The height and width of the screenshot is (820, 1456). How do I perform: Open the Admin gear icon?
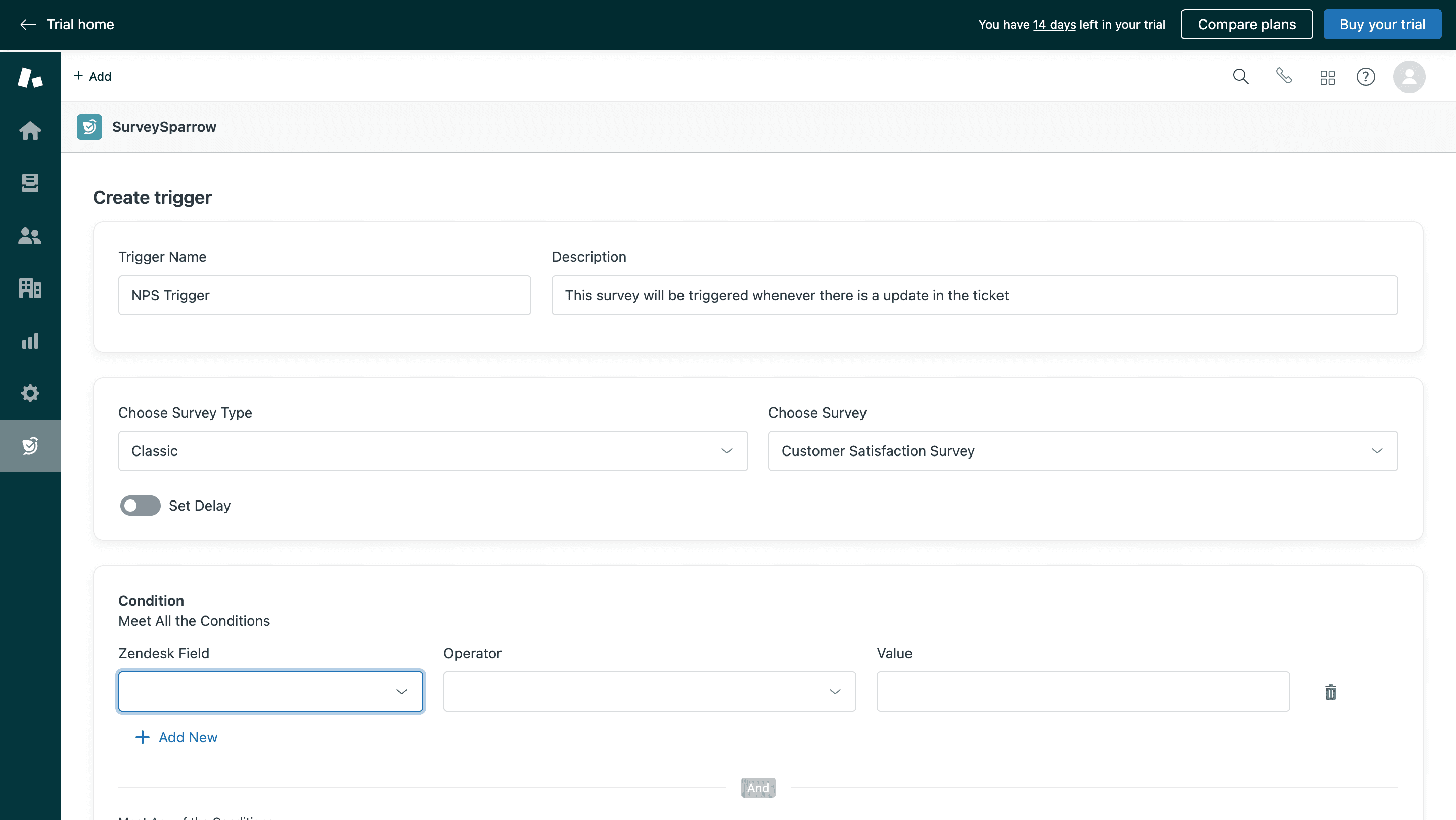[x=30, y=393]
